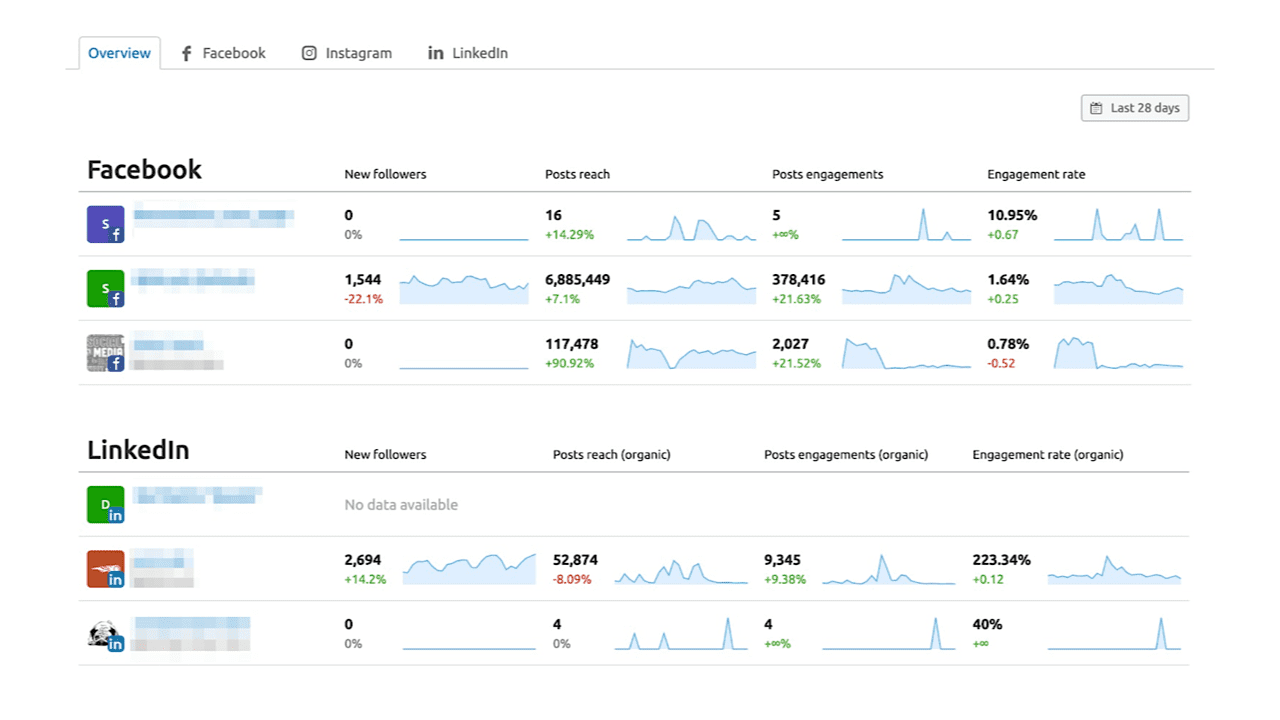Select the Overview tab
Viewport: 1280px width, 720px height.
point(119,53)
